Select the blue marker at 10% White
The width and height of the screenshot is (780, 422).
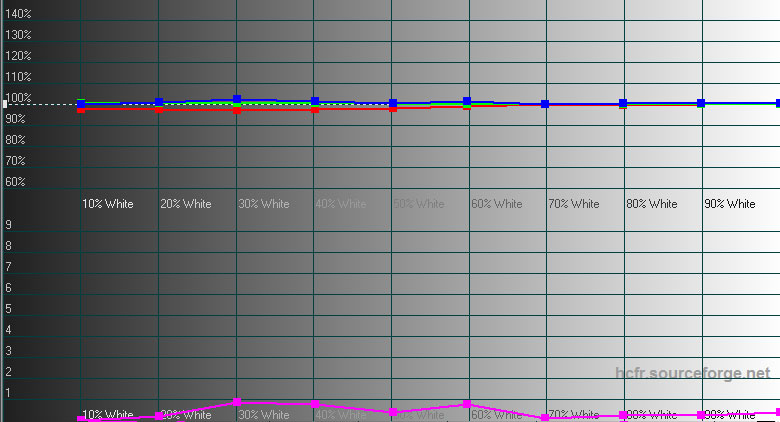(x=81, y=103)
